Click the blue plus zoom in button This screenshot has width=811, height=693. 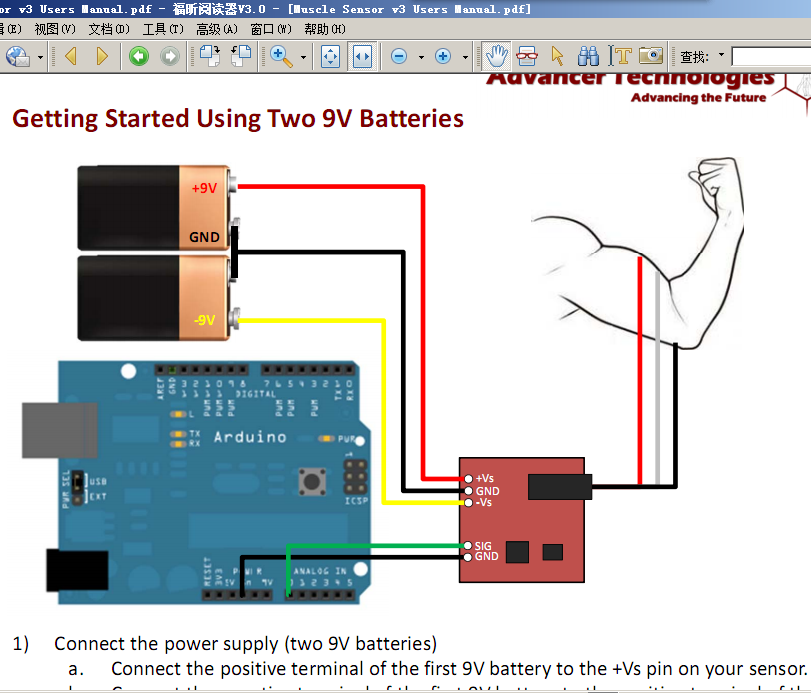pyautogui.click(x=443, y=56)
